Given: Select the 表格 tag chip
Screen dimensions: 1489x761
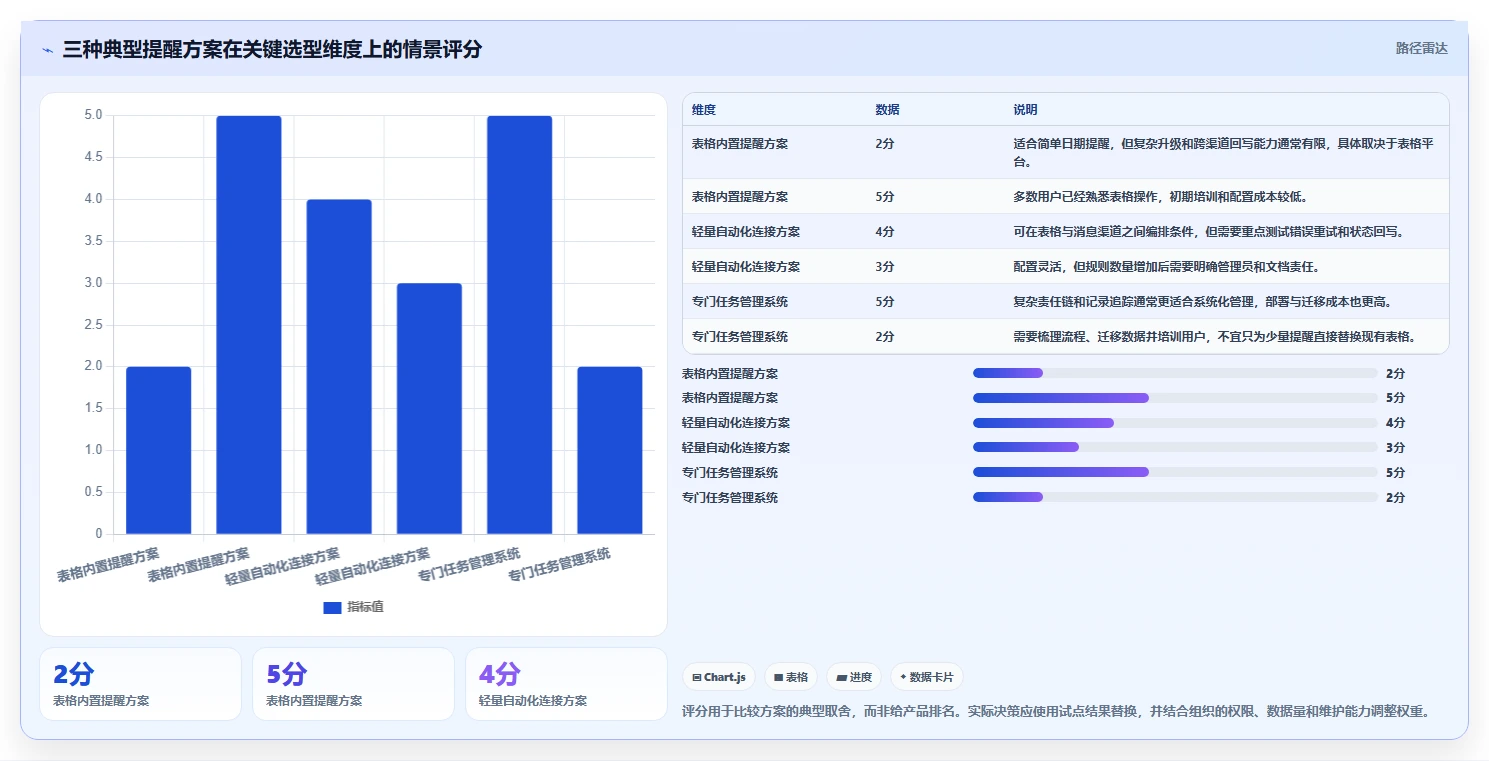Looking at the screenshot, I should [791, 677].
